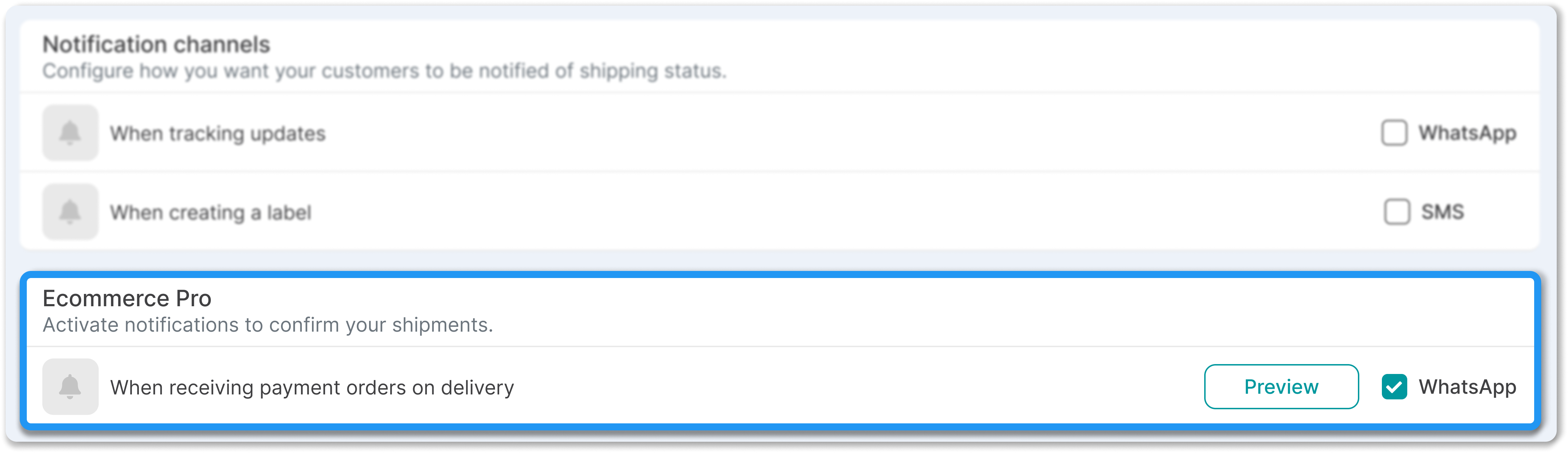The image size is (1568, 453).
Task: Enable WhatsApp checkbox for tracking updates
Action: (1394, 133)
